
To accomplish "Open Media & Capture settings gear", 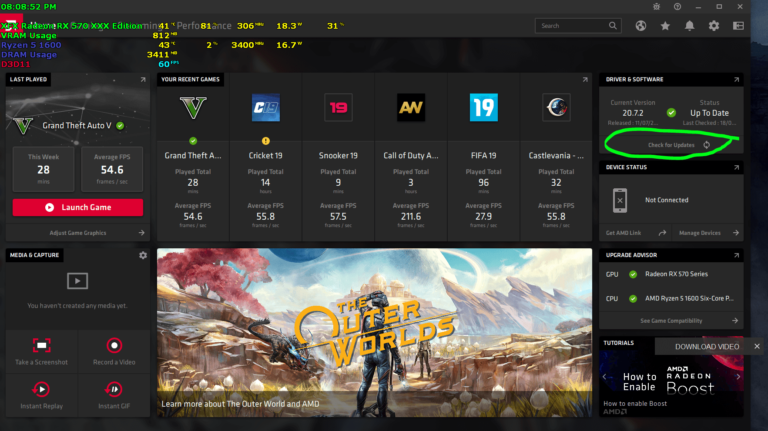I will tap(143, 255).
